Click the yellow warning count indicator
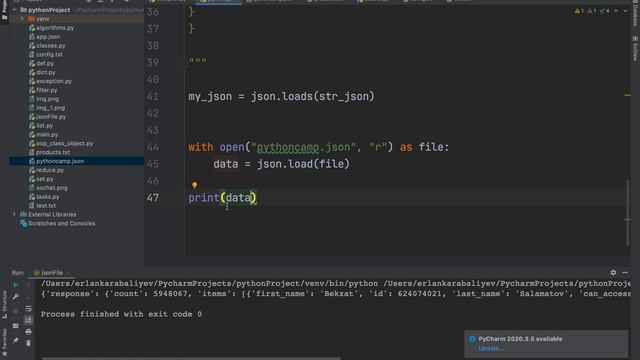Screen dimensions: 640x360 coord(579,11)
